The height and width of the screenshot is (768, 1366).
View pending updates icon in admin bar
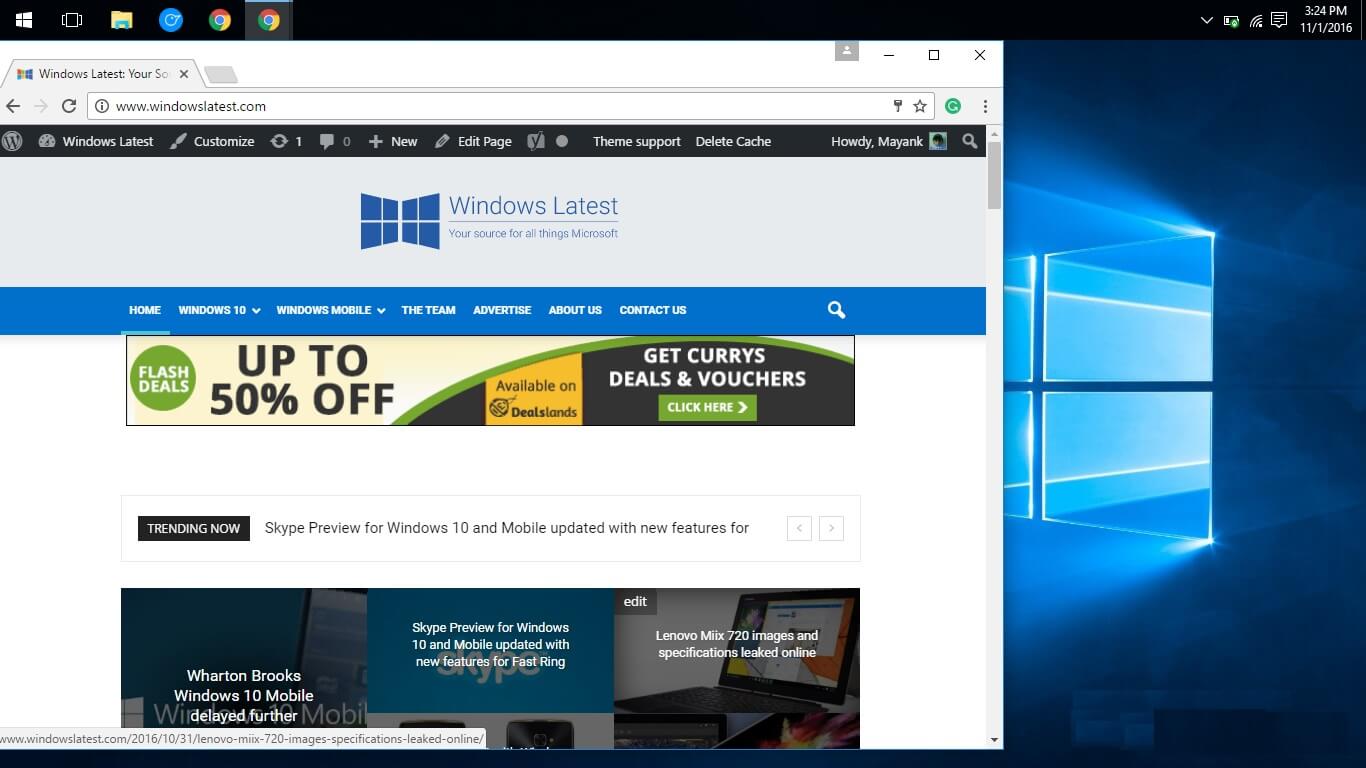(x=285, y=141)
